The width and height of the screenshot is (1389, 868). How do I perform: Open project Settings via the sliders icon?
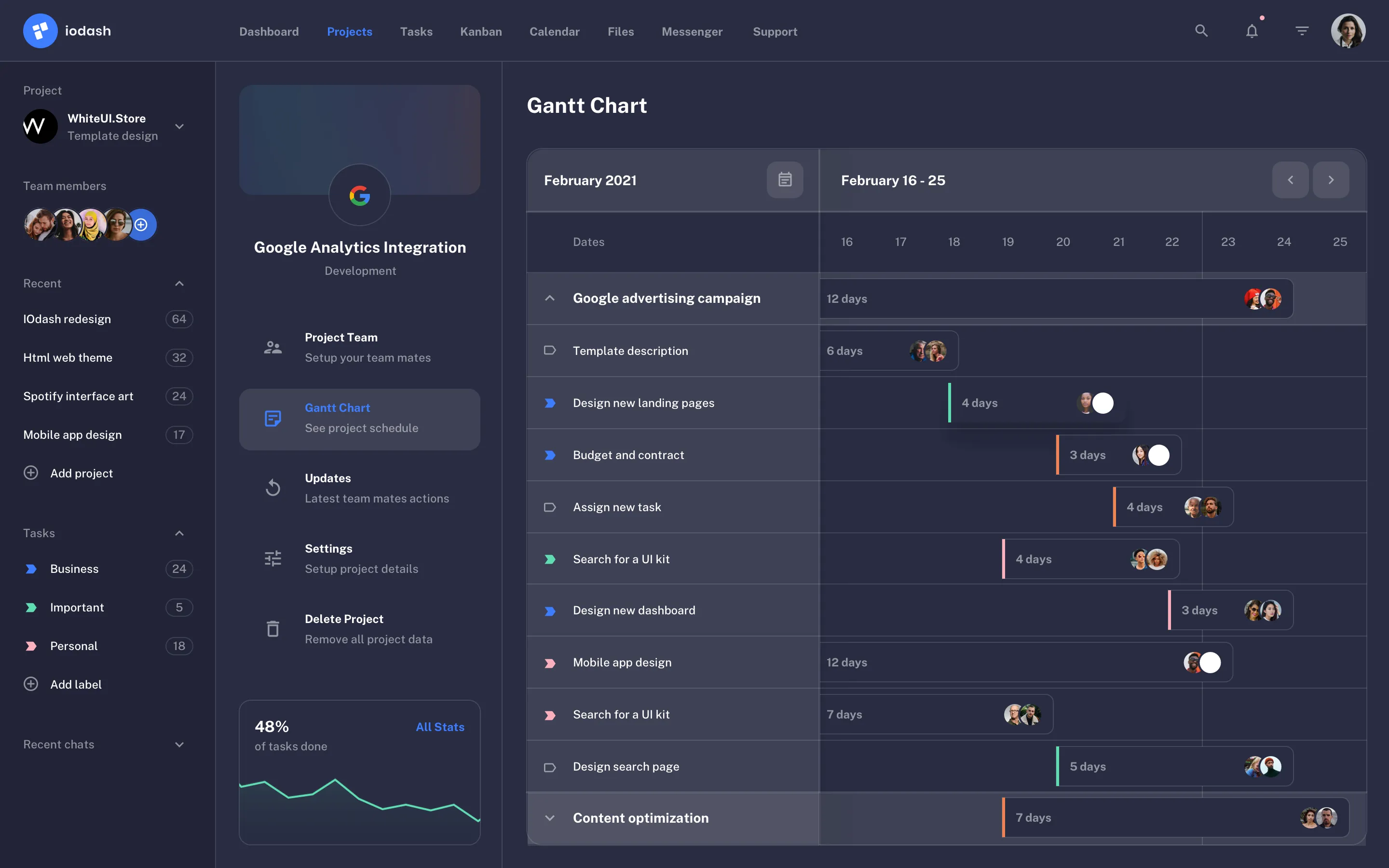[272, 557]
